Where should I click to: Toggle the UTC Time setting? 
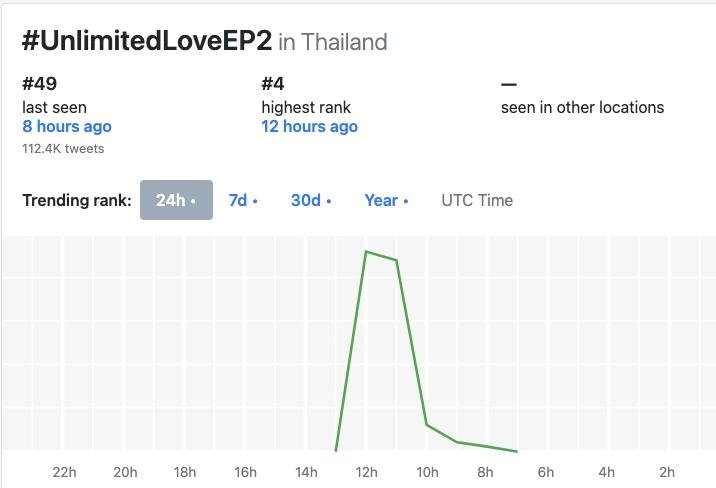[477, 200]
